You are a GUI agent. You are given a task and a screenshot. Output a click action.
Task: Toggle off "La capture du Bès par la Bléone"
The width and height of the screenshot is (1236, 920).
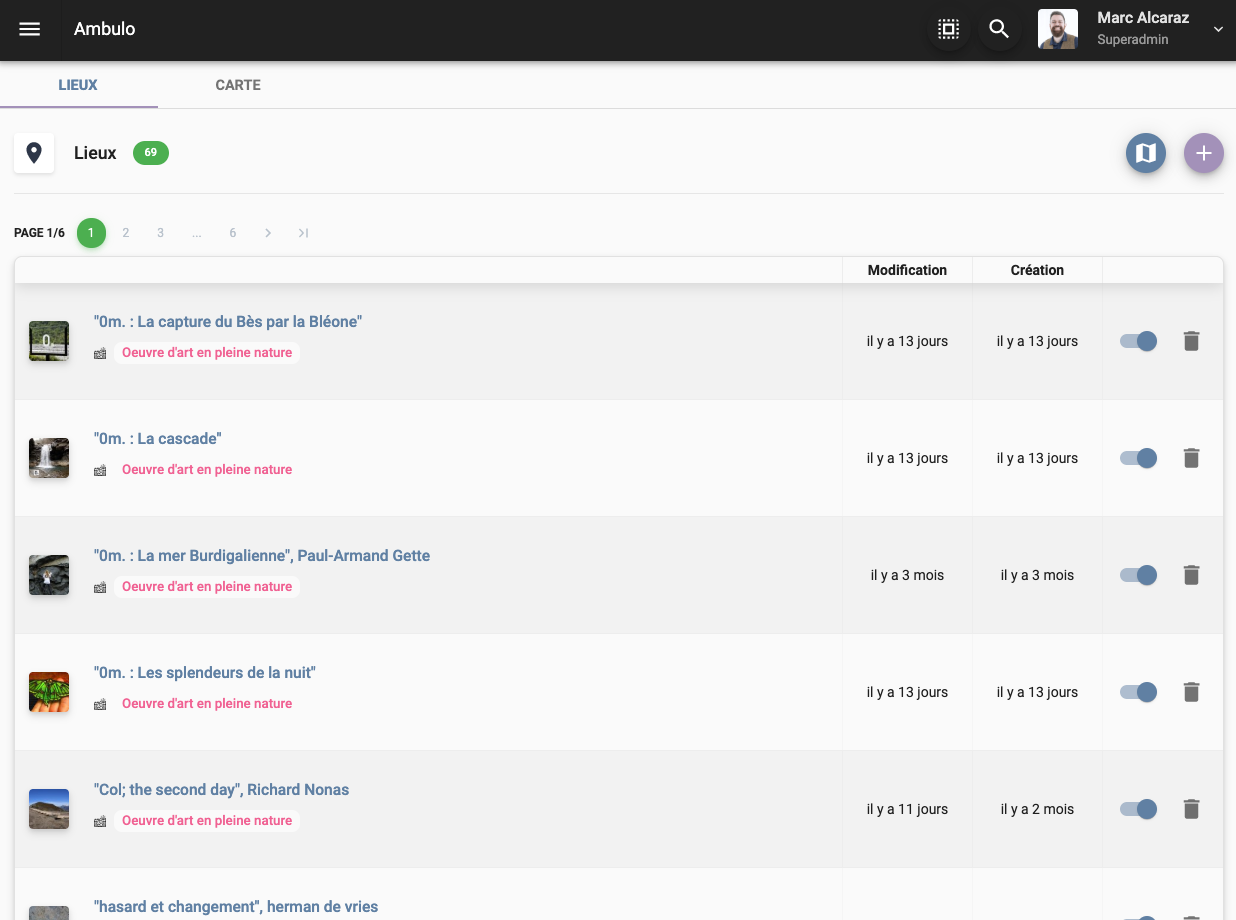point(1138,341)
